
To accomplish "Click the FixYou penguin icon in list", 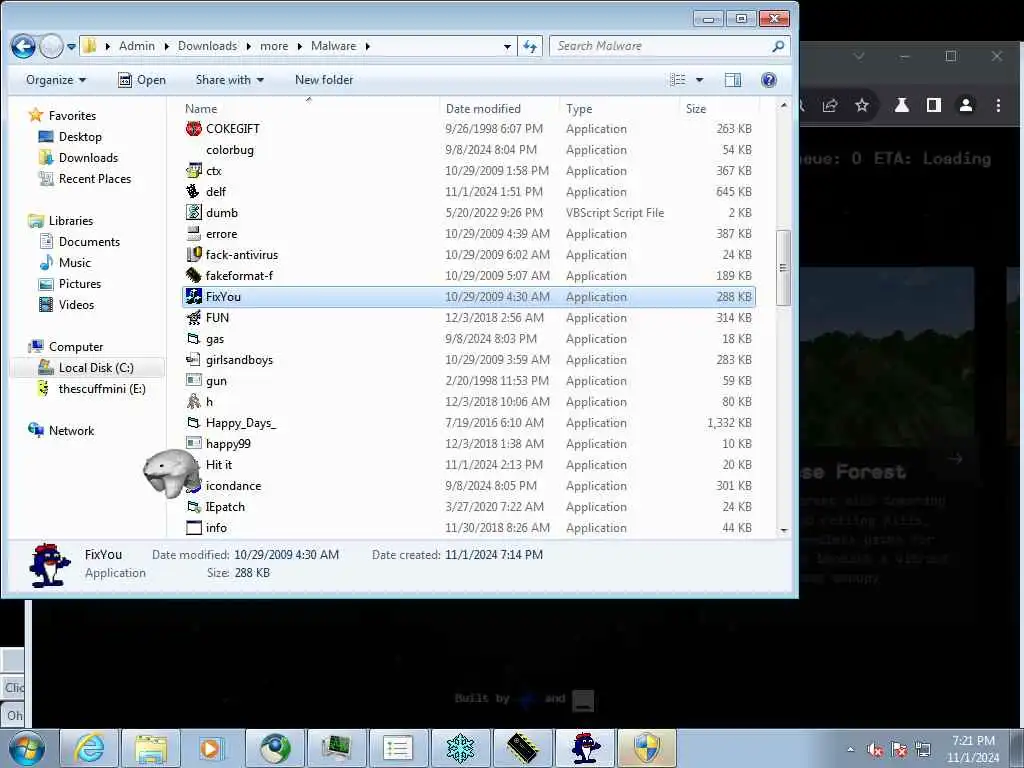I will pyautogui.click(x=193, y=296).
